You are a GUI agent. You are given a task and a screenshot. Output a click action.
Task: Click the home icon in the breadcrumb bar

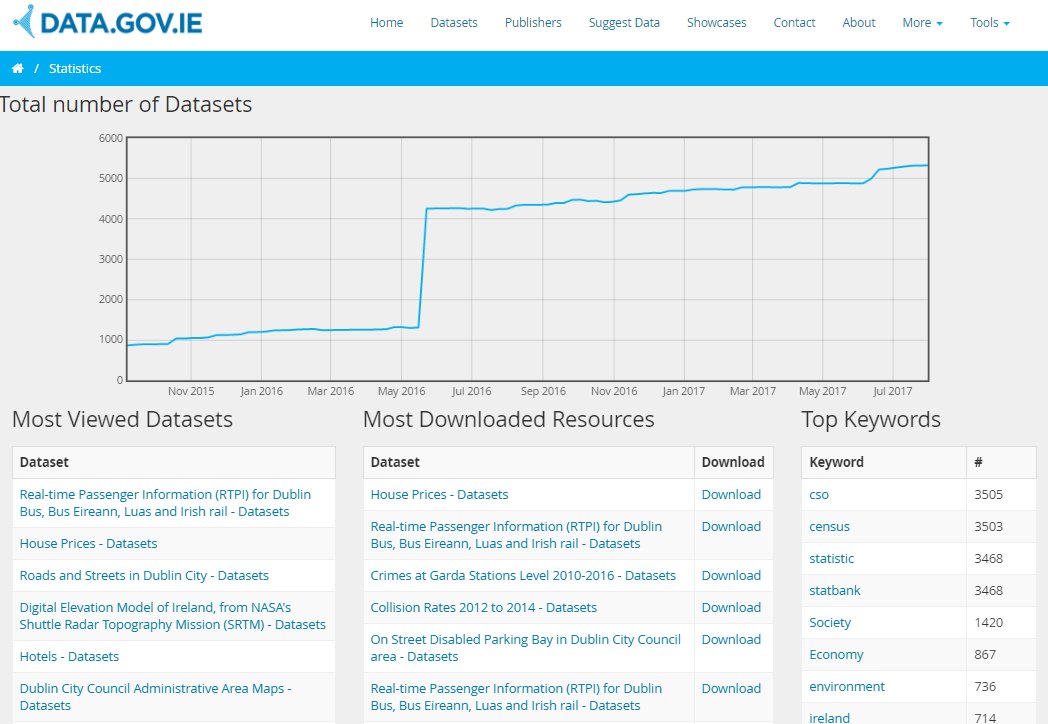click(18, 68)
